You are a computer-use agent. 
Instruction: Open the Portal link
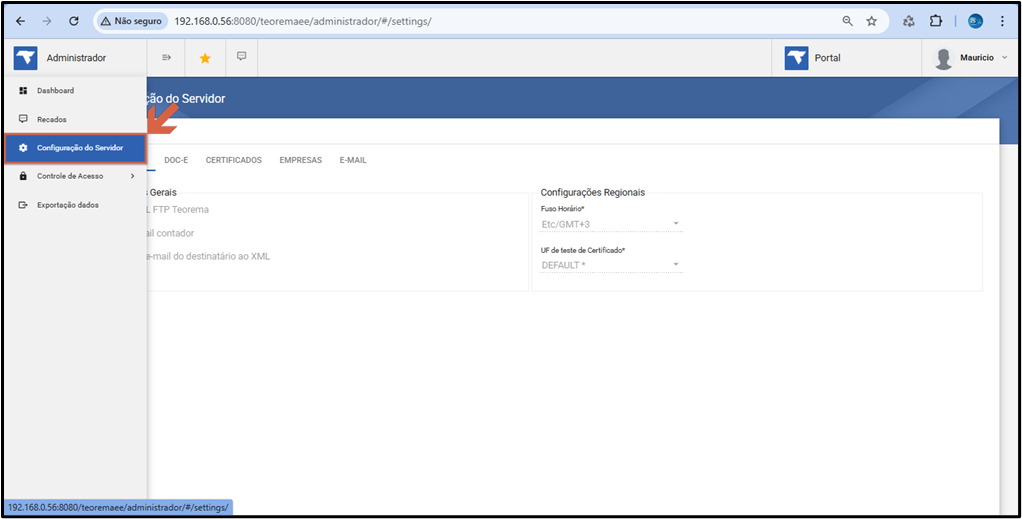827,58
